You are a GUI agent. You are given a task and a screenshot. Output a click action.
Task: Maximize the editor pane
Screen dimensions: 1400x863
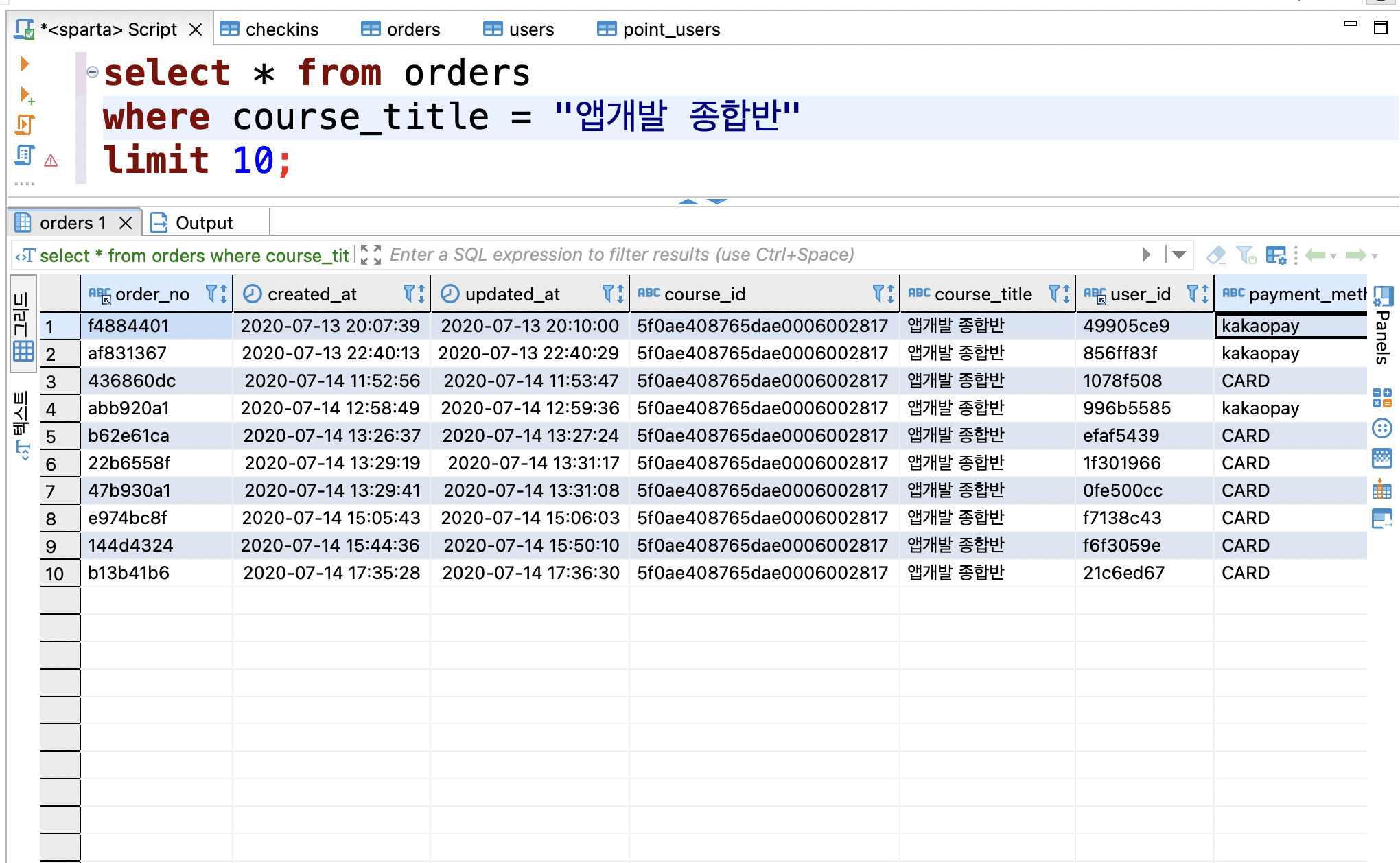[1381, 27]
